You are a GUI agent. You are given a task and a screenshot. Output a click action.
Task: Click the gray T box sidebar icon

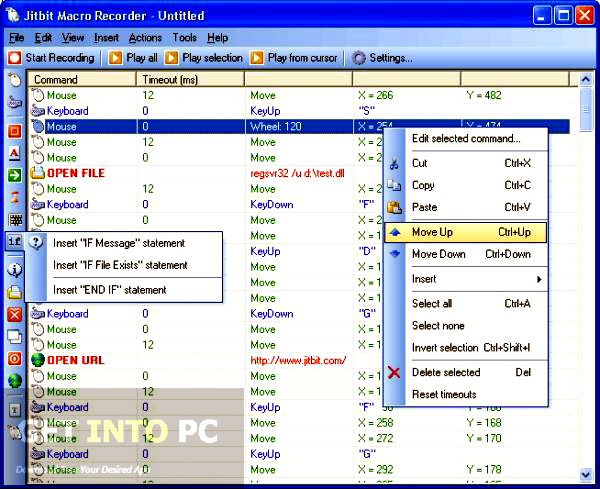(15, 410)
